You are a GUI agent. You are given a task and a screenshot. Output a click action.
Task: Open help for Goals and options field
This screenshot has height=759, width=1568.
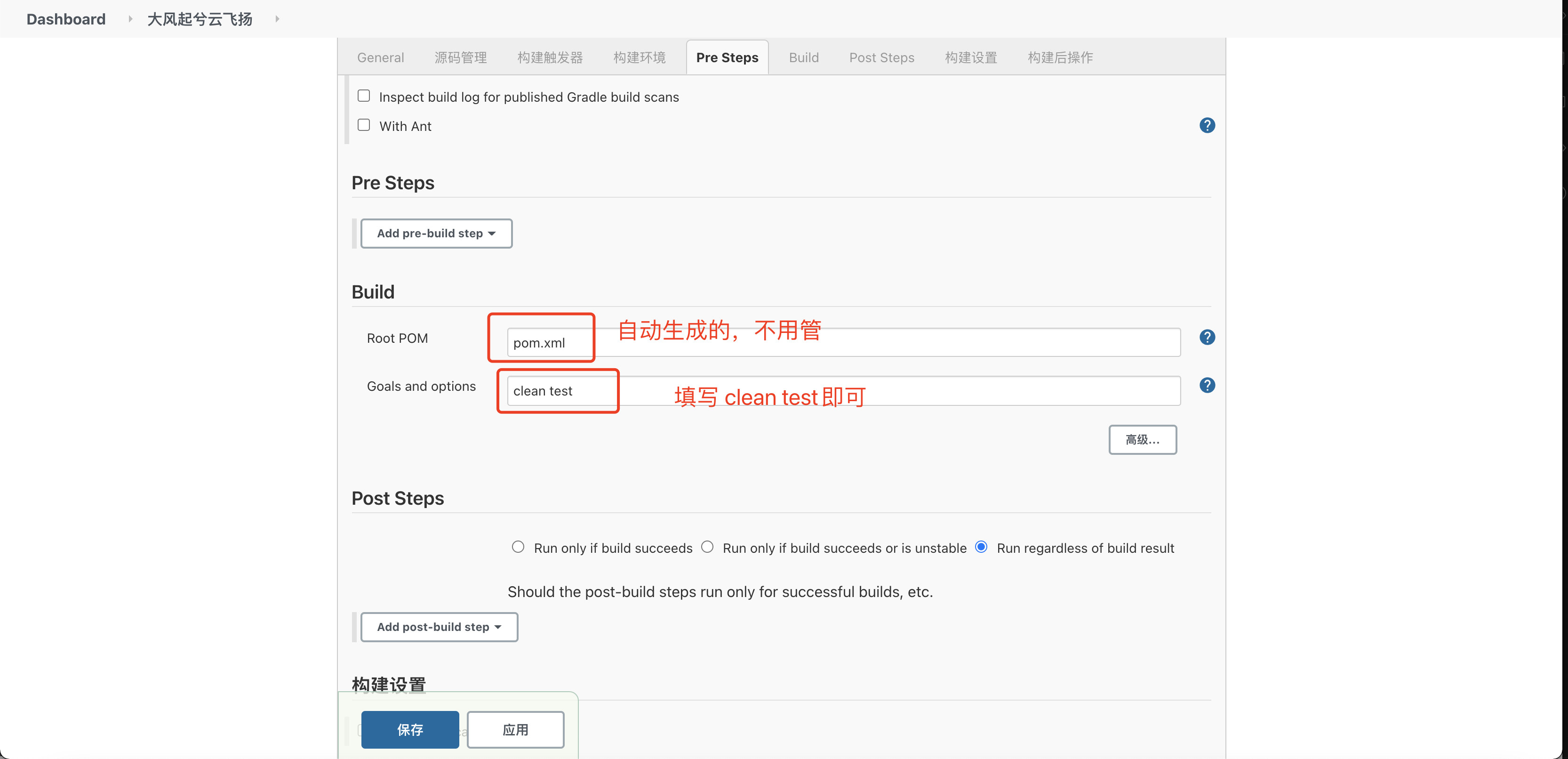pos(1207,385)
